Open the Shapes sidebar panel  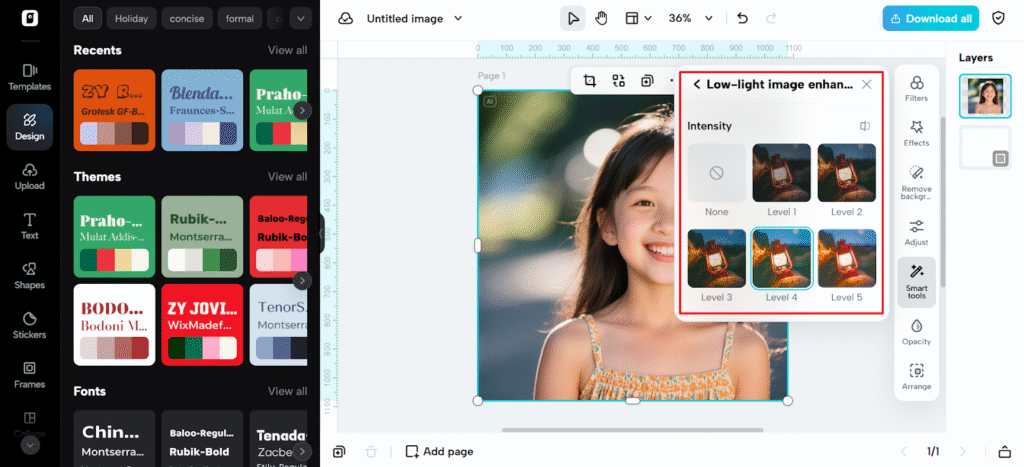pos(29,274)
